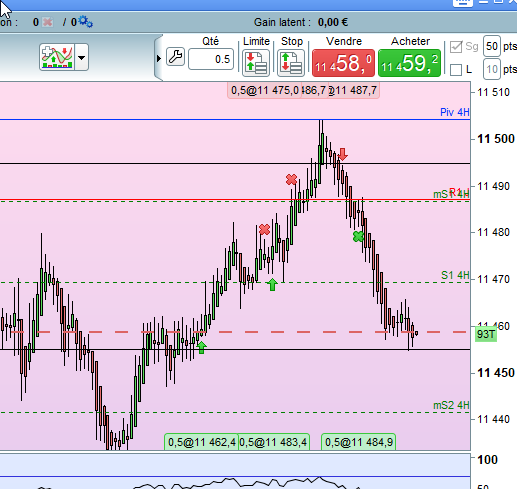
Task: Click the S1 4H support label
Action: [x=455, y=275]
